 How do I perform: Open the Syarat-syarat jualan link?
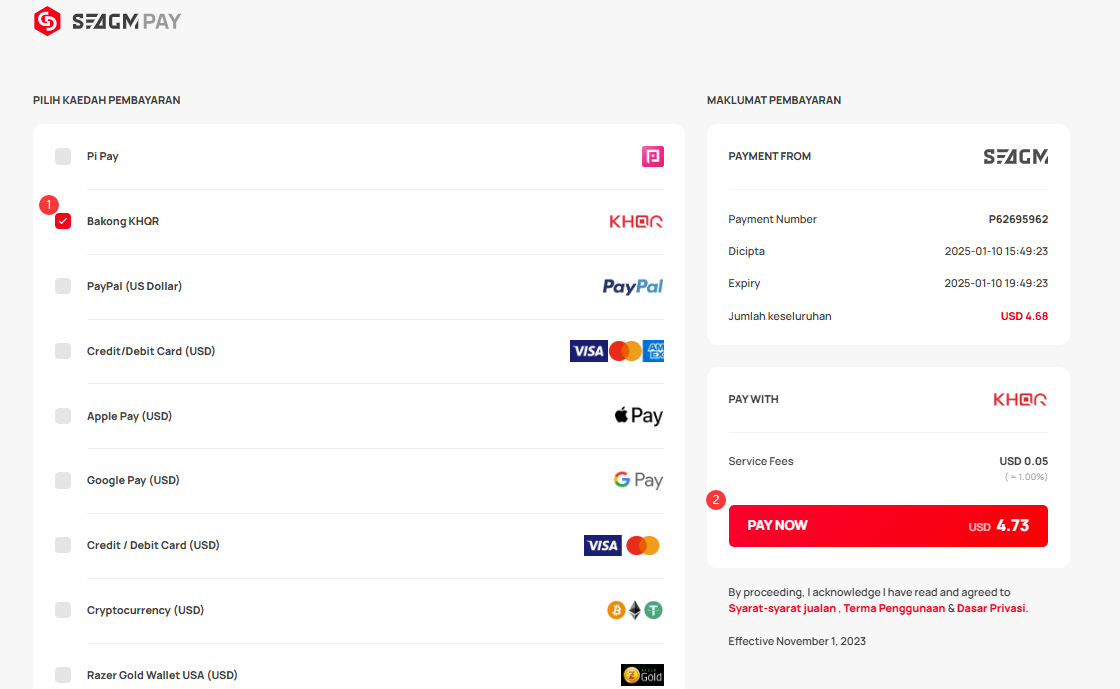coord(781,608)
